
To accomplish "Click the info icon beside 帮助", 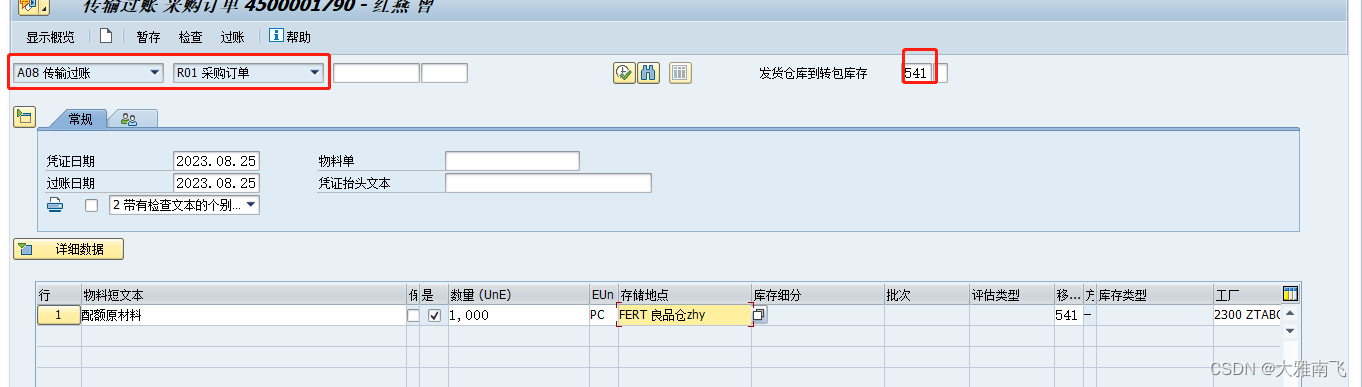I will point(277,36).
